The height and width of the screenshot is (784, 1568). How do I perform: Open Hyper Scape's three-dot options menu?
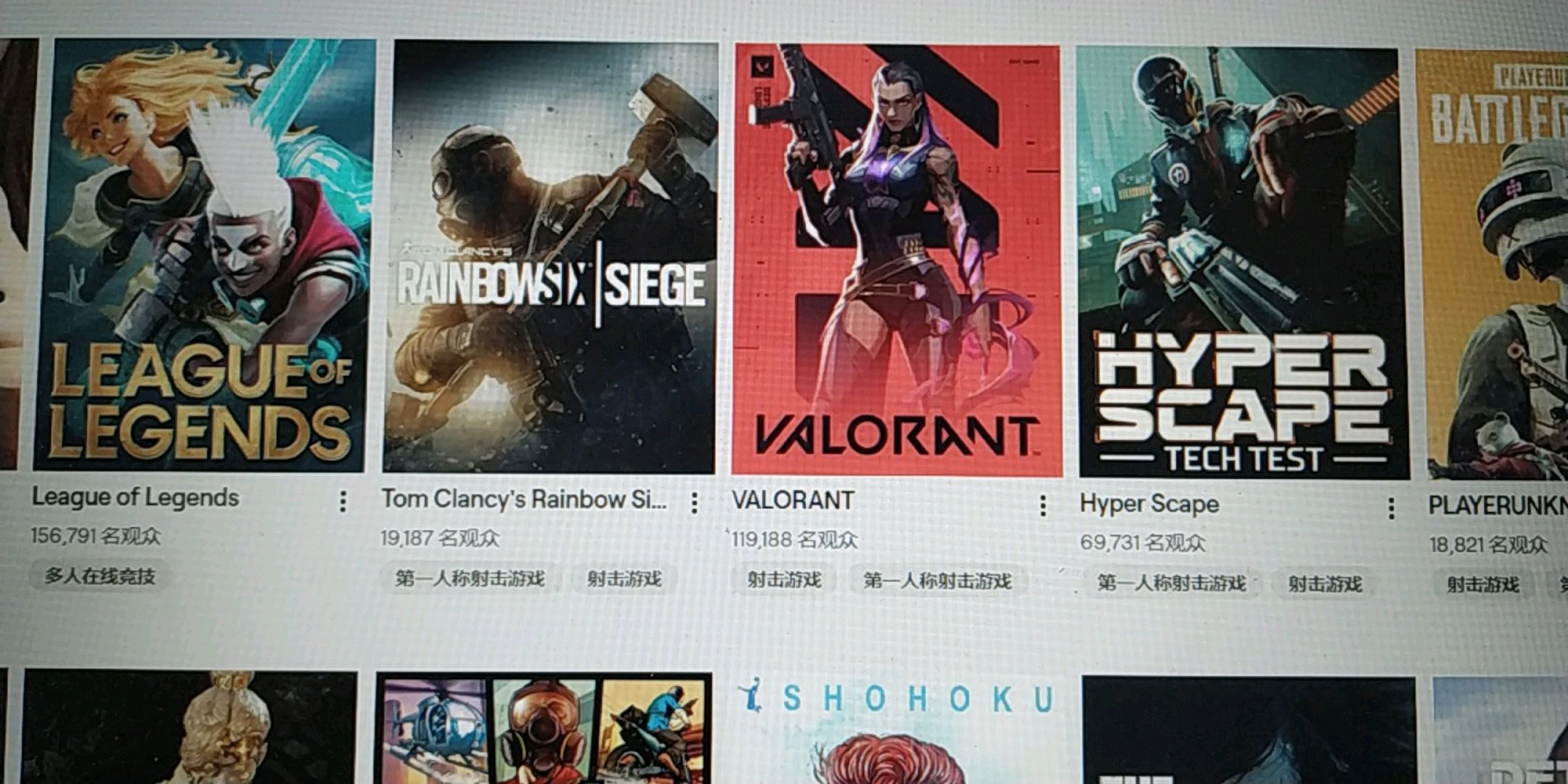tap(1391, 508)
